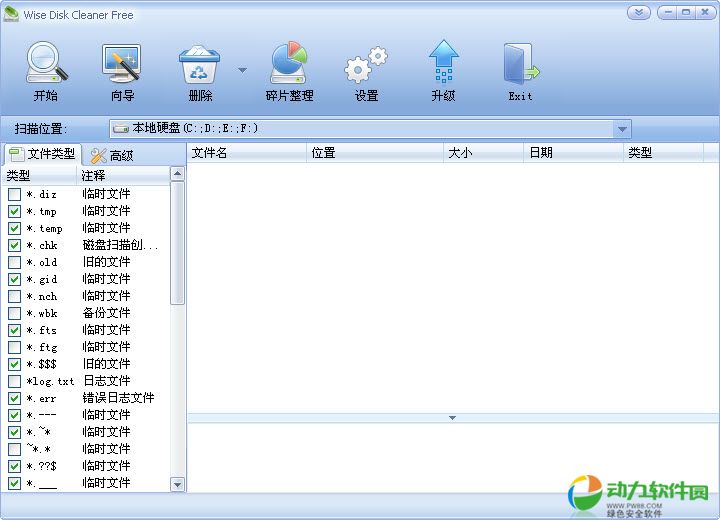
Task: Enable the *.diz file type checkbox
Action: (14, 194)
